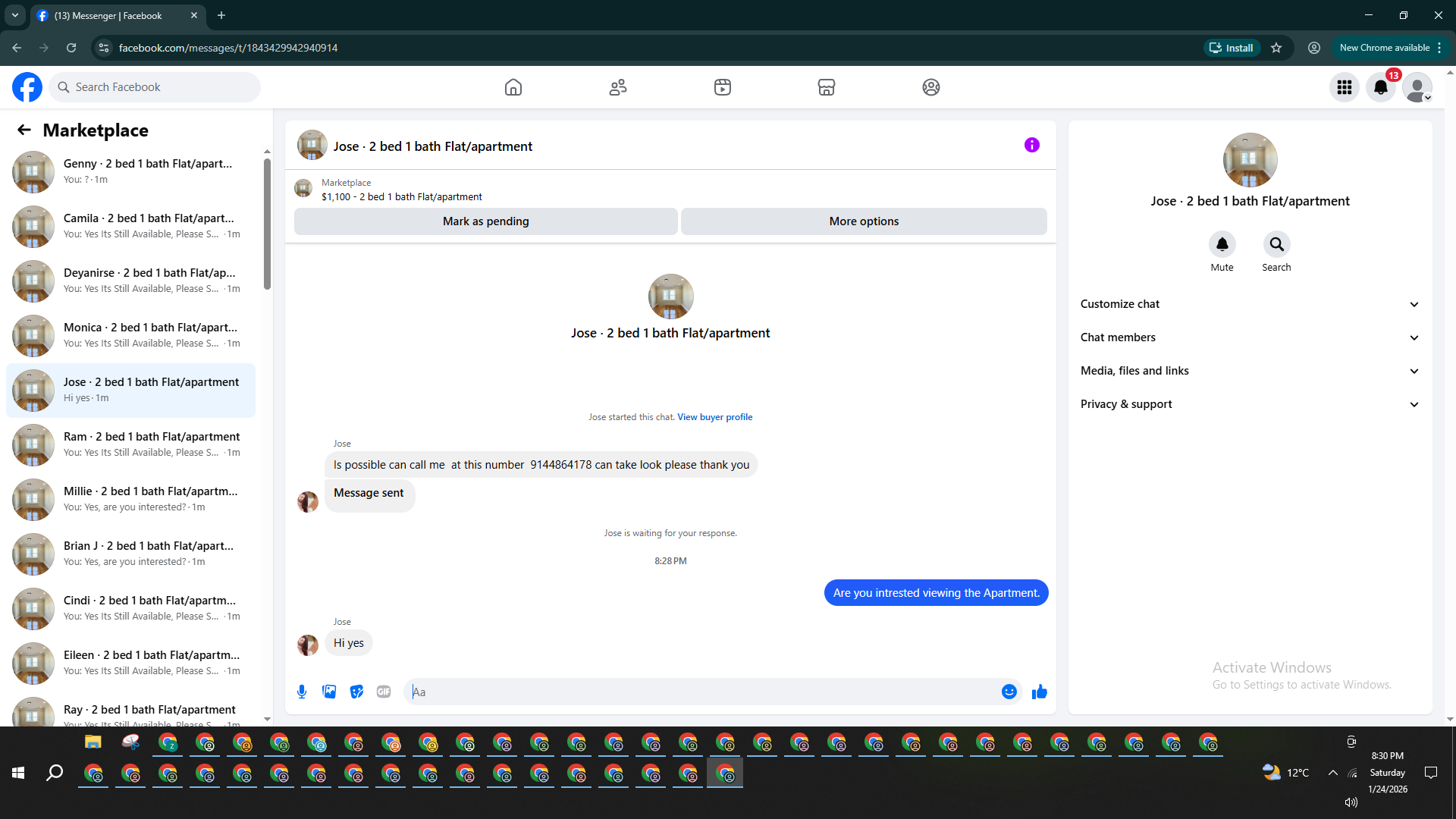Toggle the conversation information panel icon

tap(1031, 145)
